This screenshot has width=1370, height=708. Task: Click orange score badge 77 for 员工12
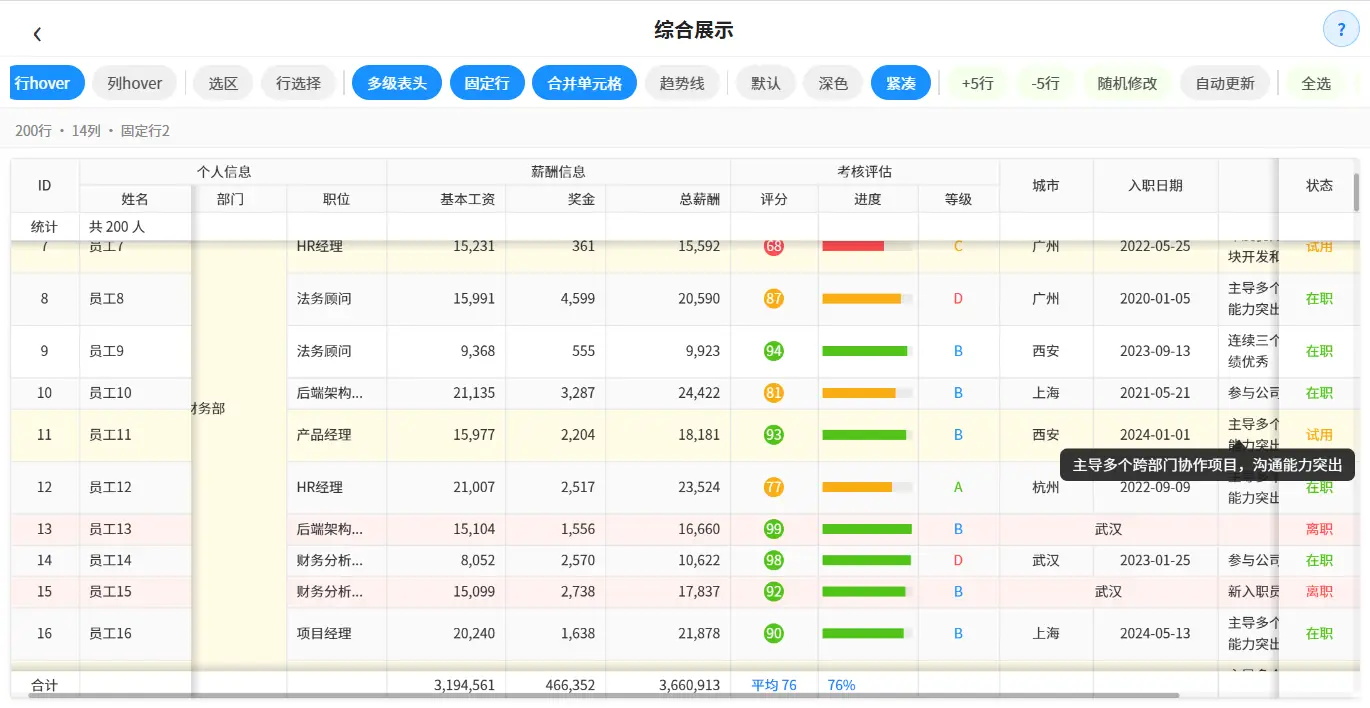tap(773, 488)
